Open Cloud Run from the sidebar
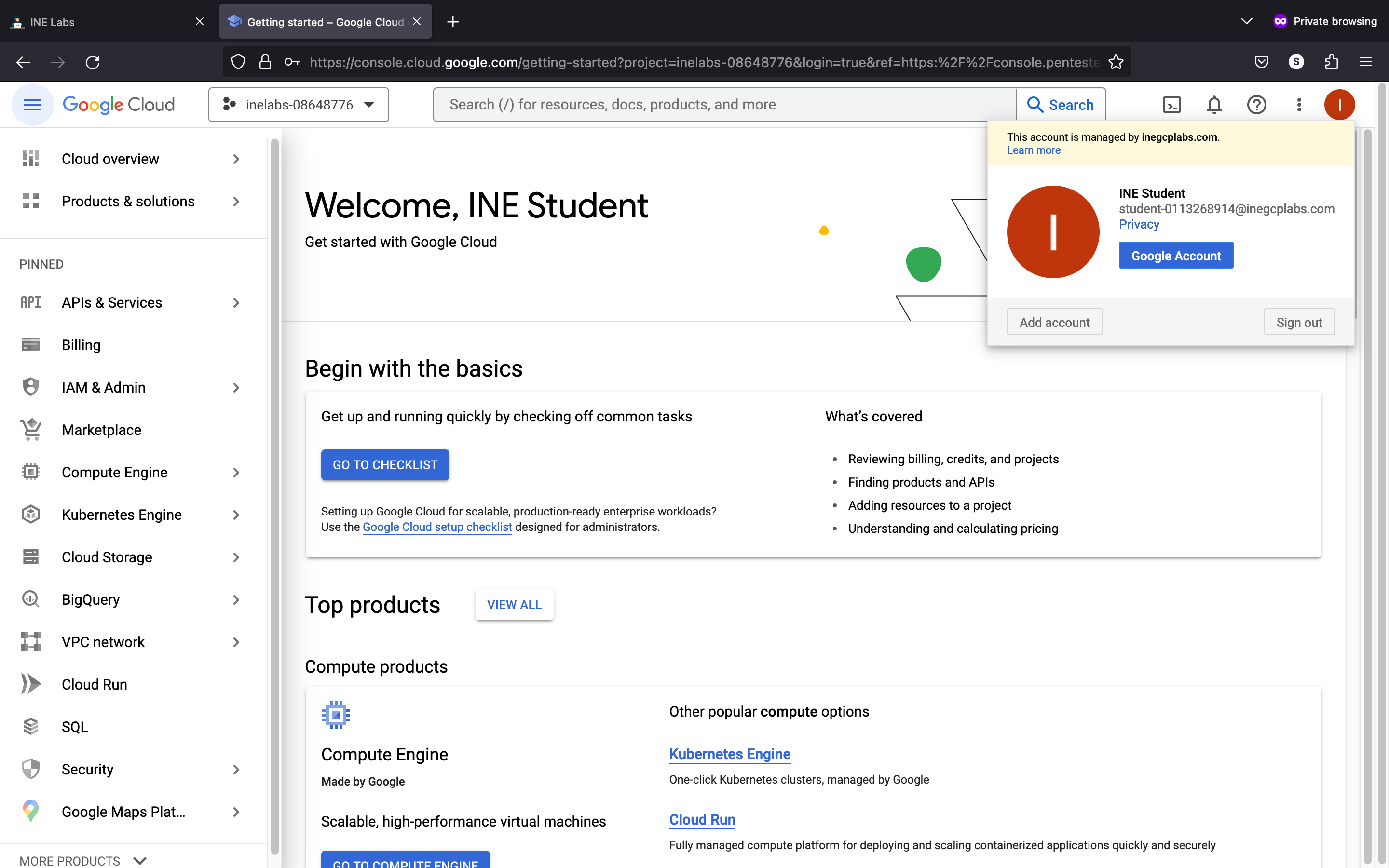The height and width of the screenshot is (868, 1389). click(133, 685)
